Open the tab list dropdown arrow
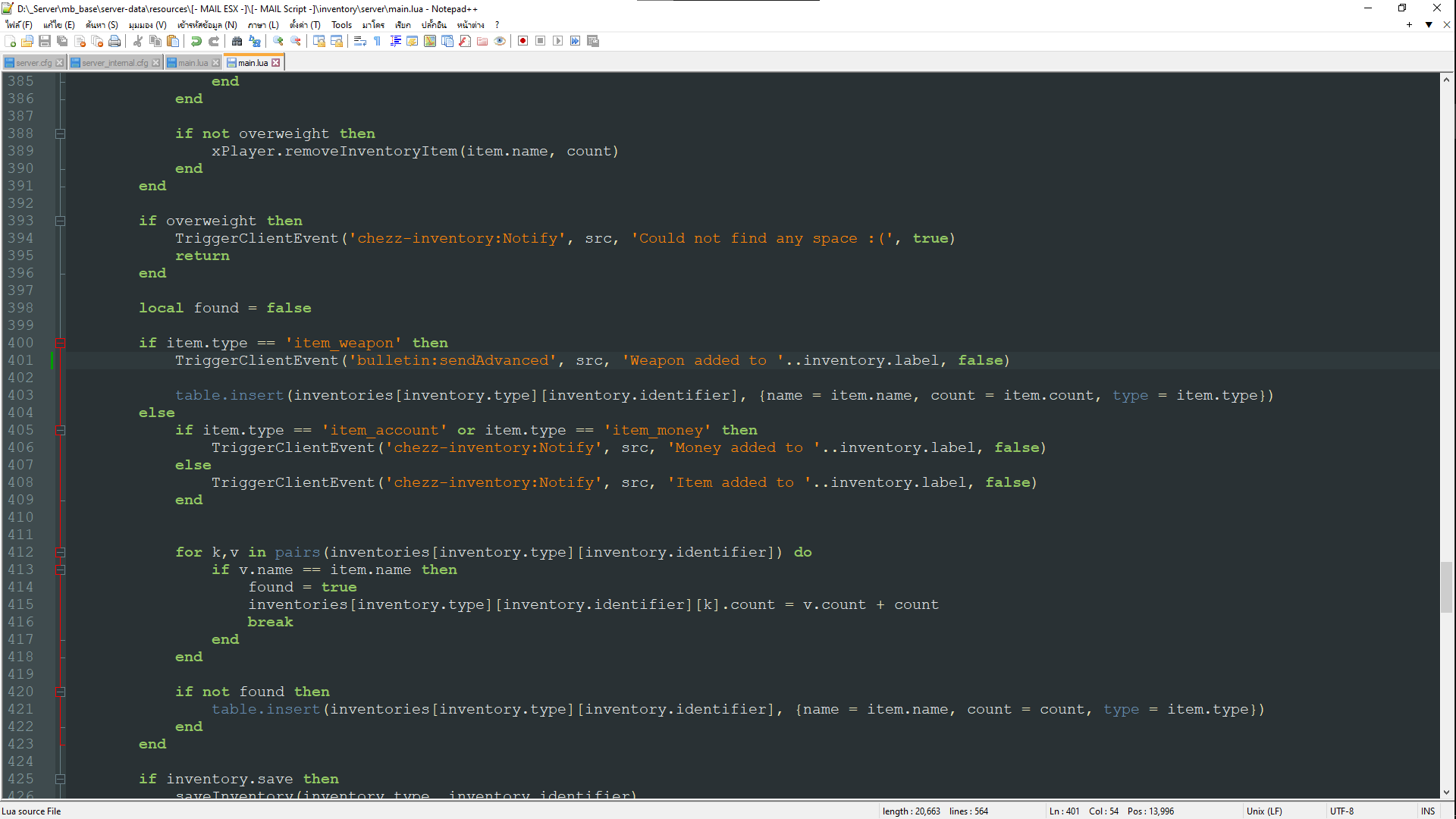The width and height of the screenshot is (1456, 819). point(1429,24)
